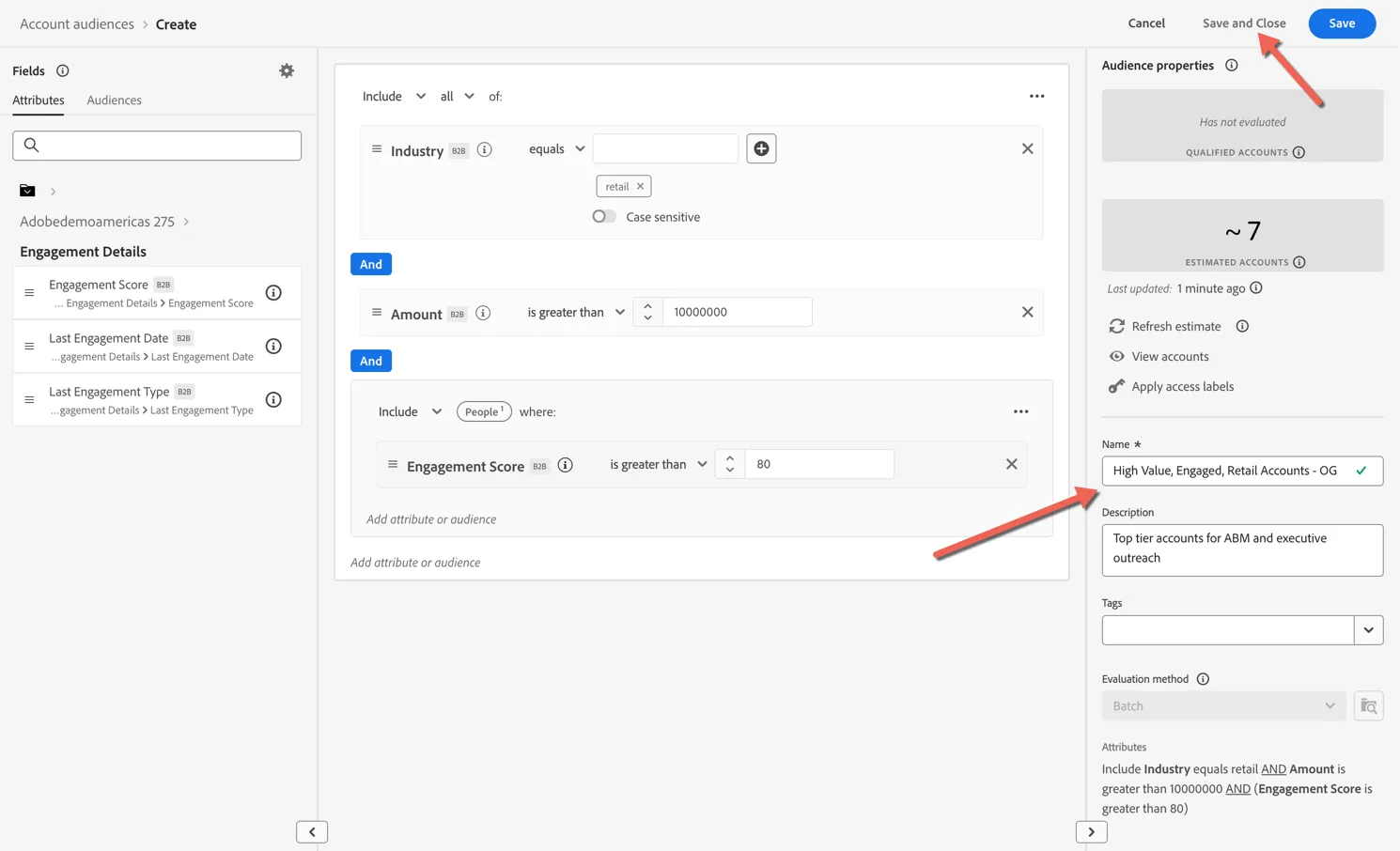Click the Amount value stepper arrows
This screenshot has width=1400, height=851.
(x=647, y=312)
